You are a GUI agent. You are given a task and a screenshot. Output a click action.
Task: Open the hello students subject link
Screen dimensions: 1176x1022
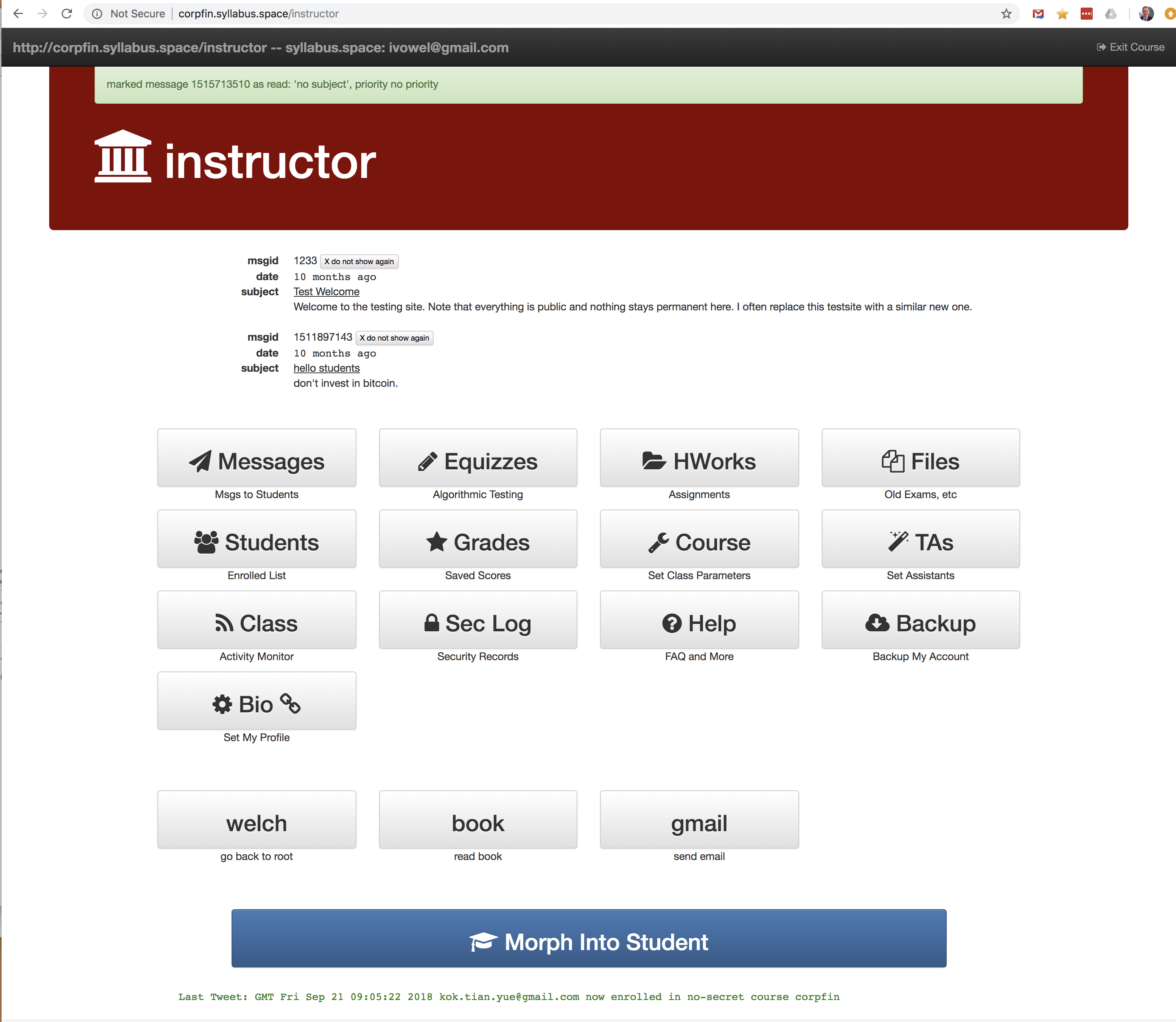(x=326, y=368)
